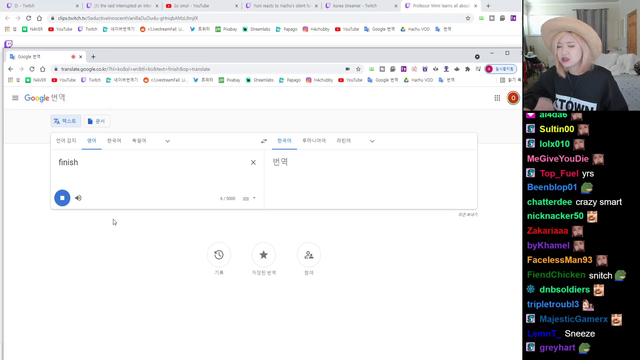Open the translation history 기록 icon

click(x=219, y=255)
